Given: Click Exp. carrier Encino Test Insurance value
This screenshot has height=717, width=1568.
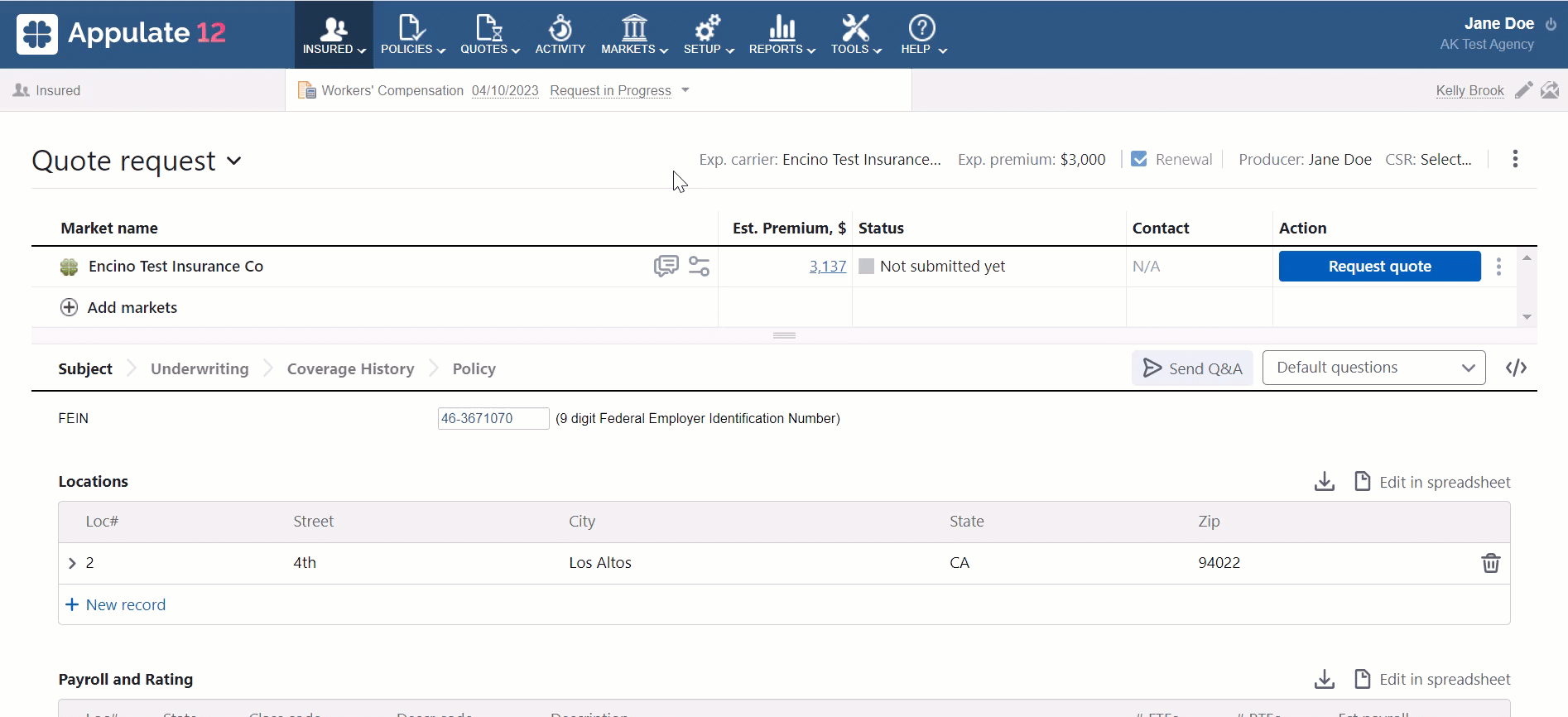Looking at the screenshot, I should pyautogui.click(x=861, y=159).
